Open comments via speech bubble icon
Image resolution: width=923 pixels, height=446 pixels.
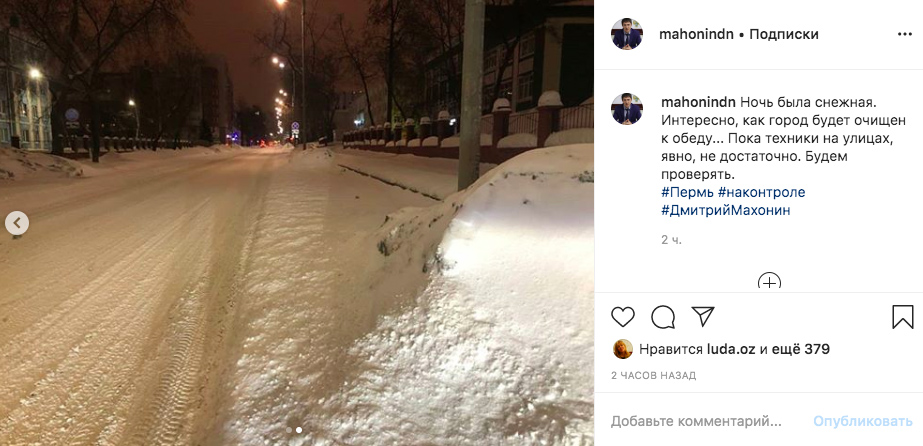[x=663, y=317]
